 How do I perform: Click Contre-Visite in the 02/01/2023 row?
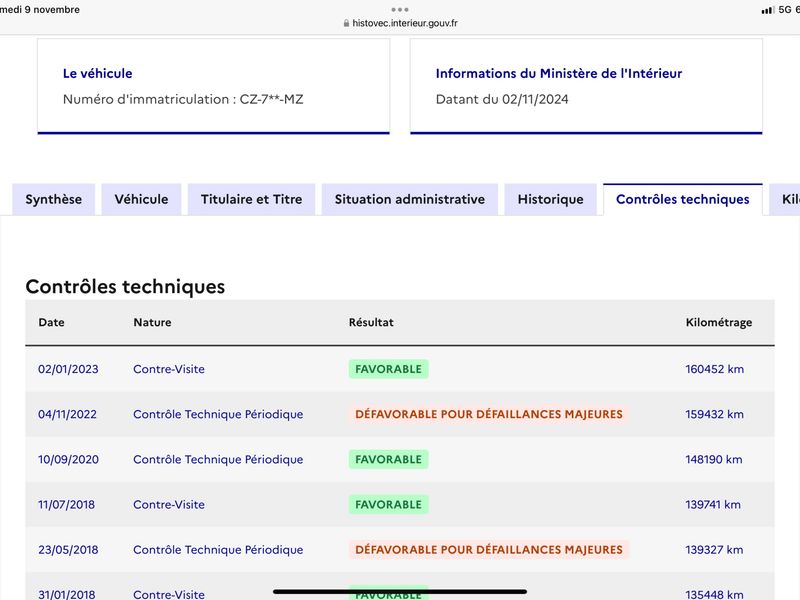169,369
